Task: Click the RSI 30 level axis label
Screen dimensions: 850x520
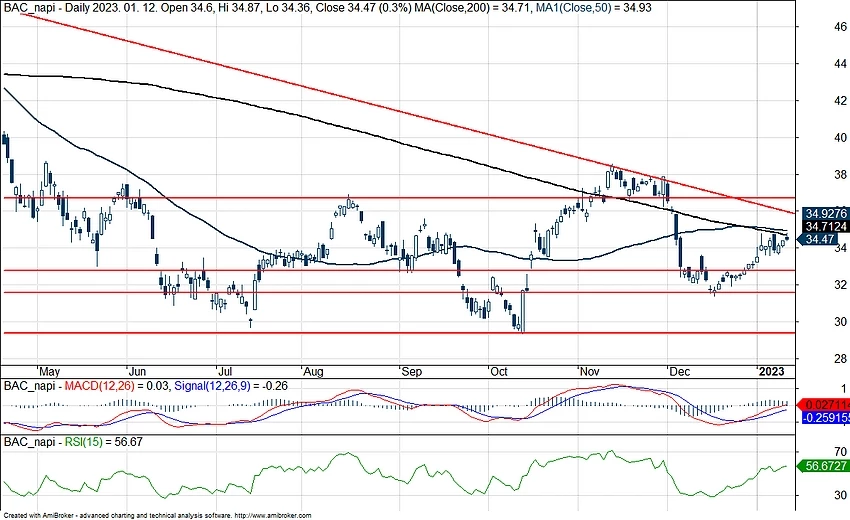Action: pos(840,495)
